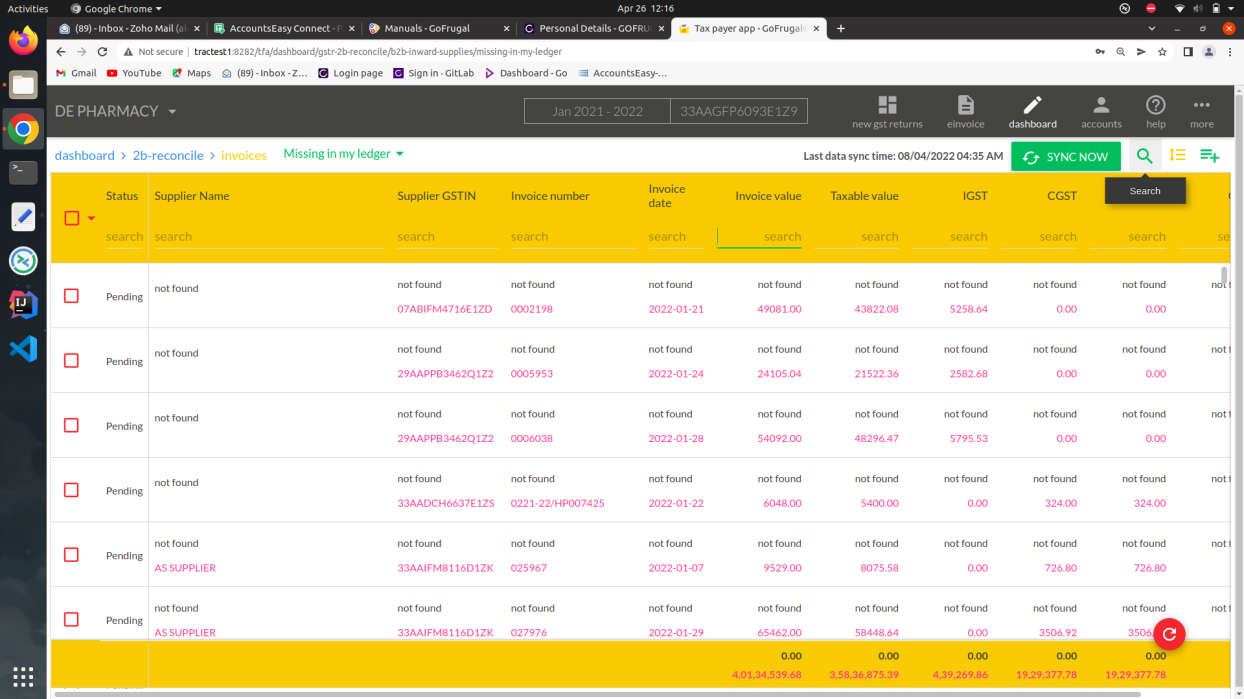Open the Login page bookmark
The width and height of the screenshot is (1244, 699).
[350, 73]
